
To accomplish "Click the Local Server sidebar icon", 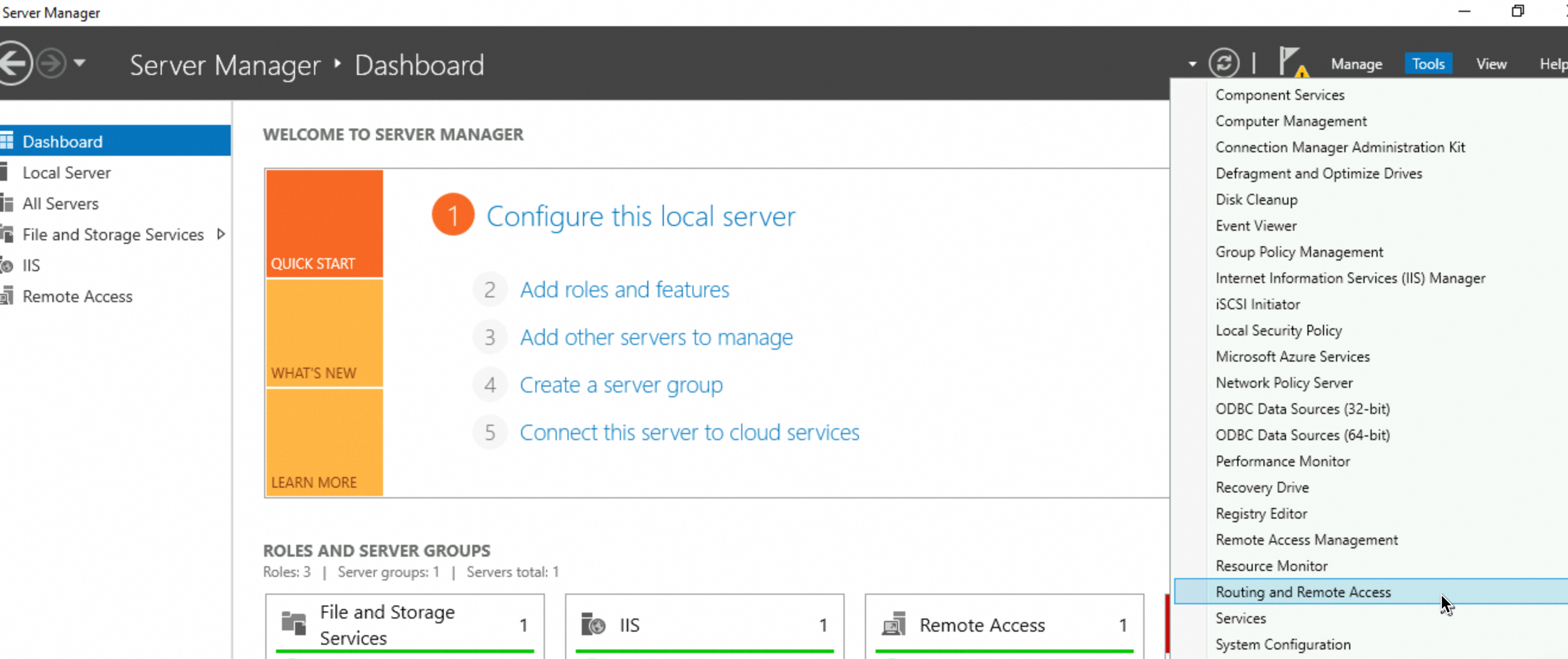I will [5, 172].
